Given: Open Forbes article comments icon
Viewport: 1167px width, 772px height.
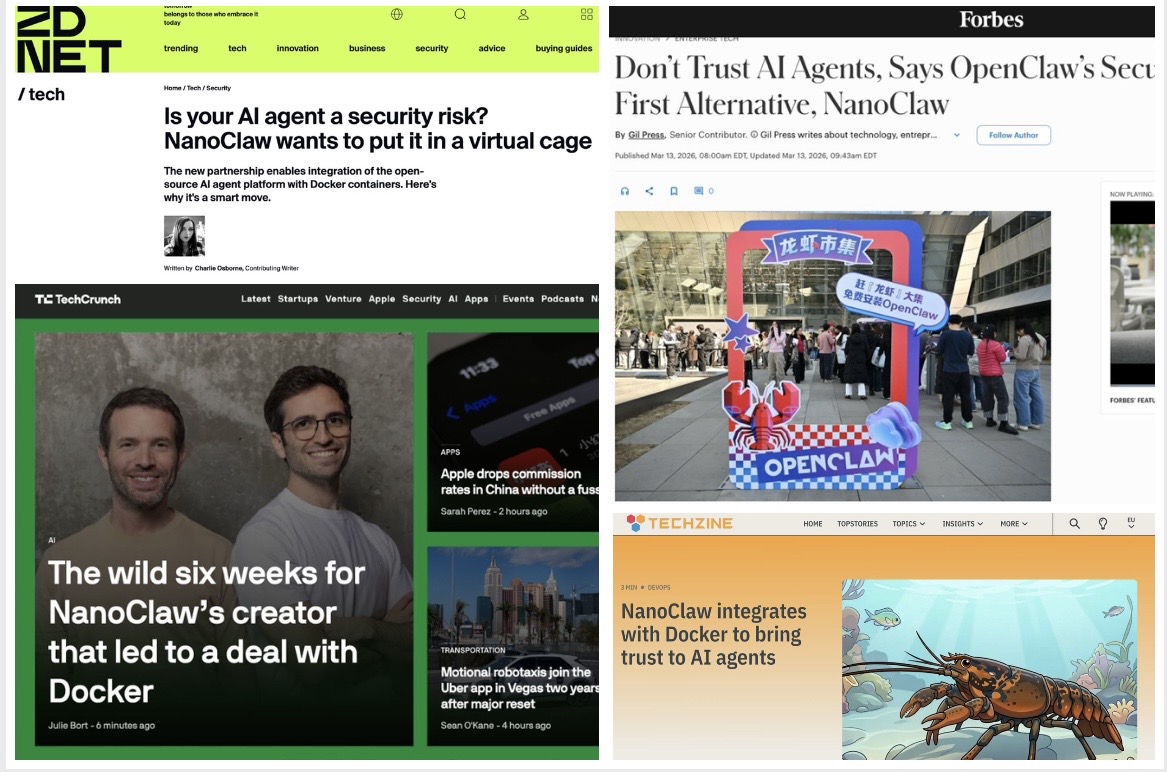Looking at the screenshot, I should 697,191.
